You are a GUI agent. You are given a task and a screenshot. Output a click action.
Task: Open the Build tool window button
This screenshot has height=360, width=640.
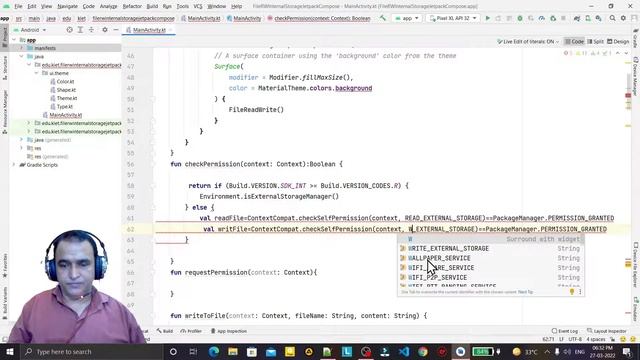[x=165, y=331]
